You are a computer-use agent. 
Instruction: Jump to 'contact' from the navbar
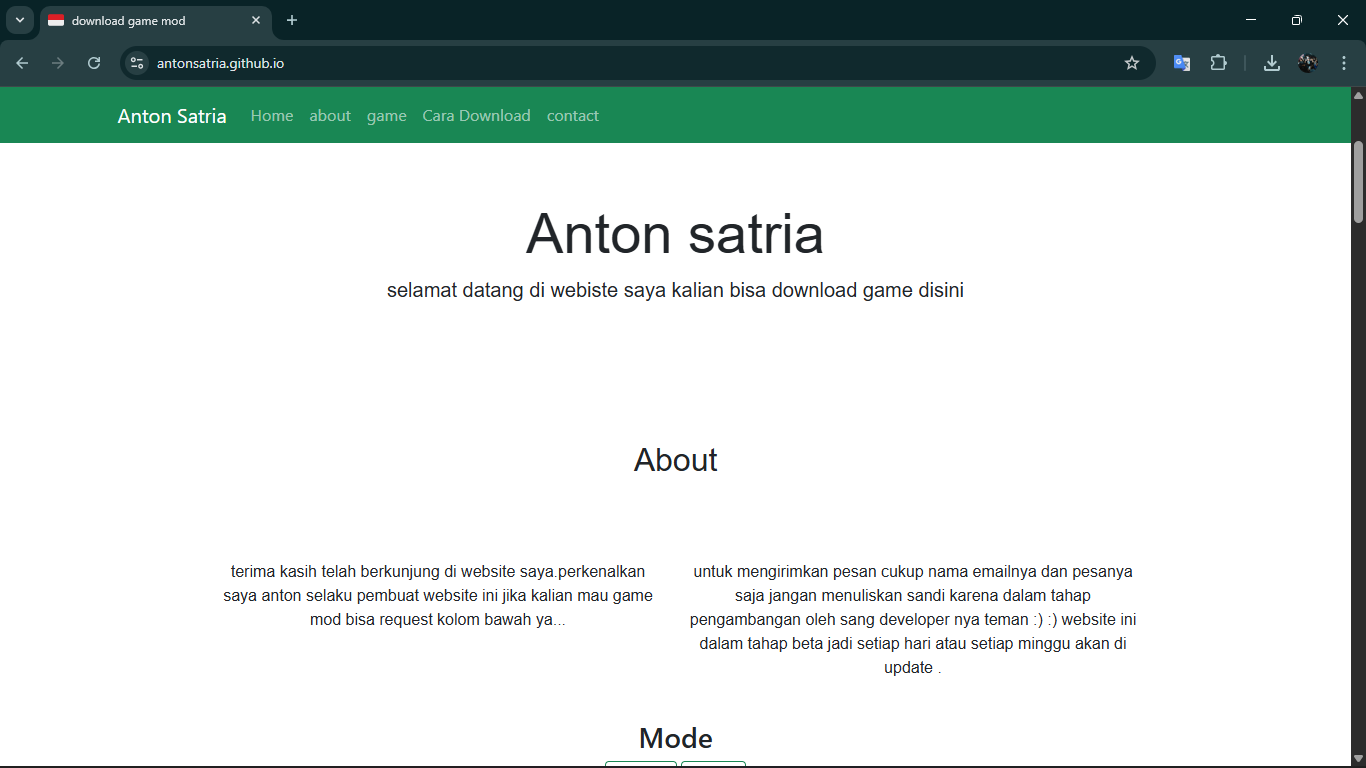pyautogui.click(x=573, y=116)
